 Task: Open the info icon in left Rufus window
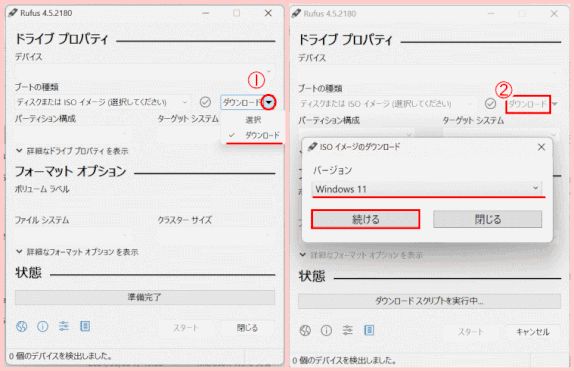pyautogui.click(x=43, y=326)
